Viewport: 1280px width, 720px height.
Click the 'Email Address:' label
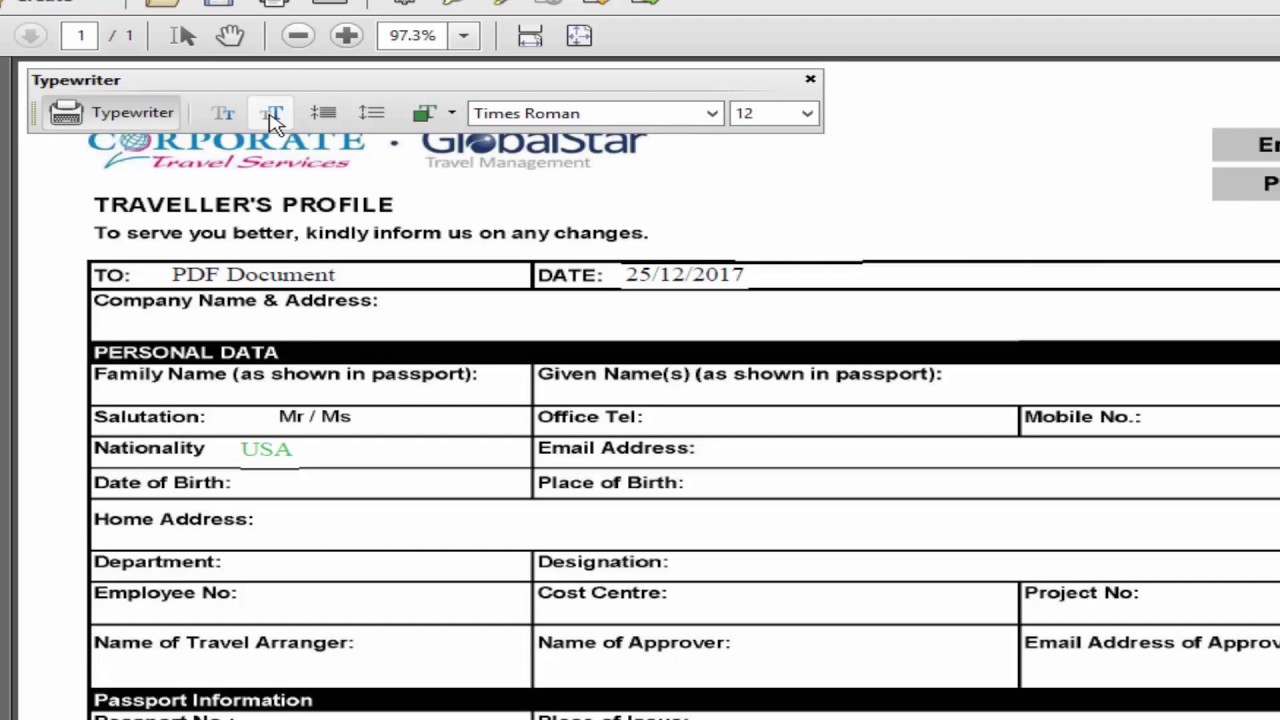[x=616, y=448]
